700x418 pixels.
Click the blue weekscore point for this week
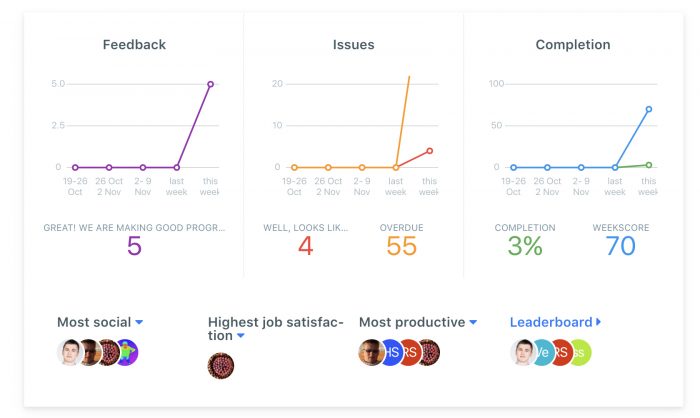coord(649,109)
